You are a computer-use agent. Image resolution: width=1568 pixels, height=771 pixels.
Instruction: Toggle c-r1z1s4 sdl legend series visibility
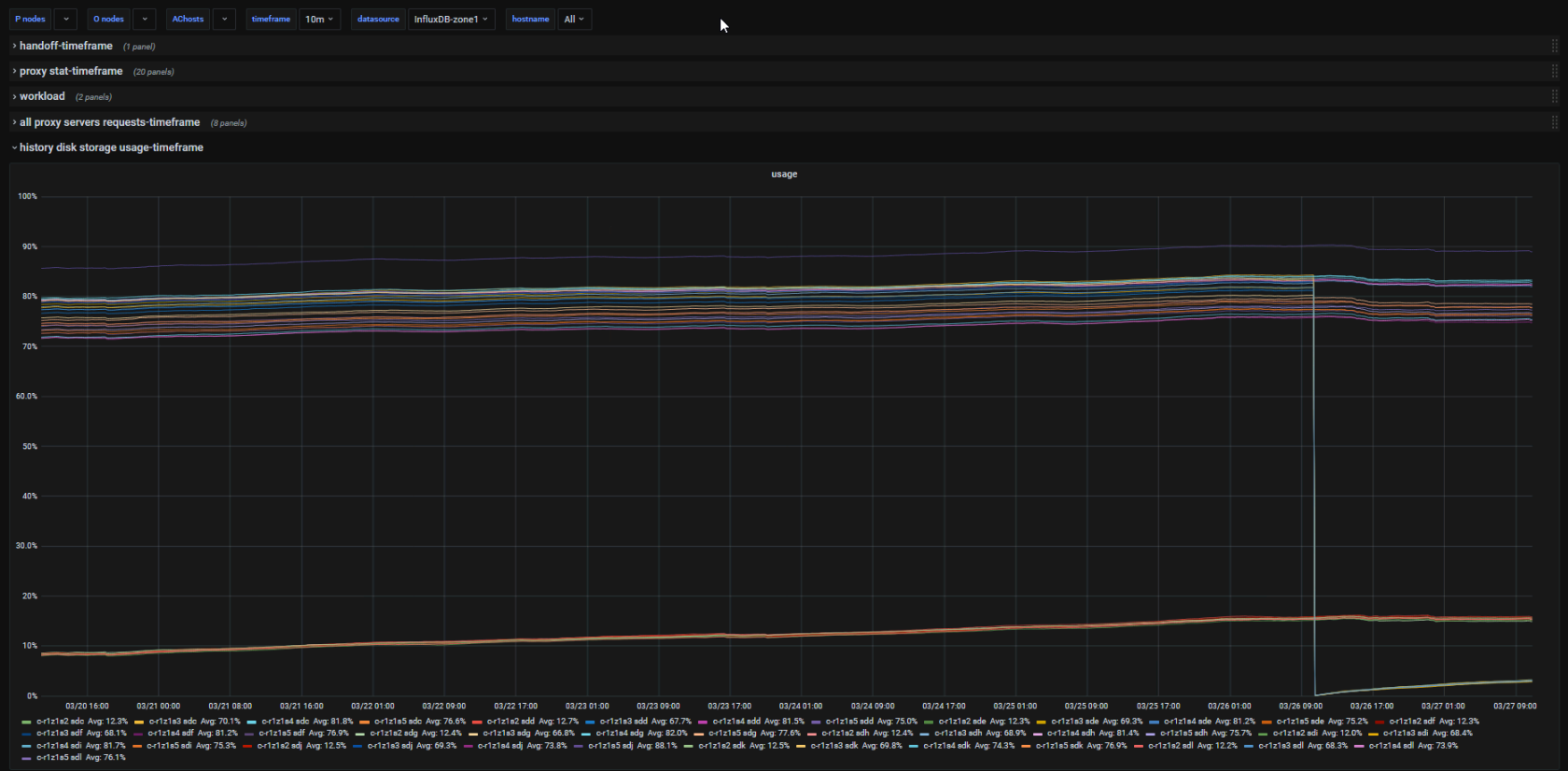[1391, 746]
